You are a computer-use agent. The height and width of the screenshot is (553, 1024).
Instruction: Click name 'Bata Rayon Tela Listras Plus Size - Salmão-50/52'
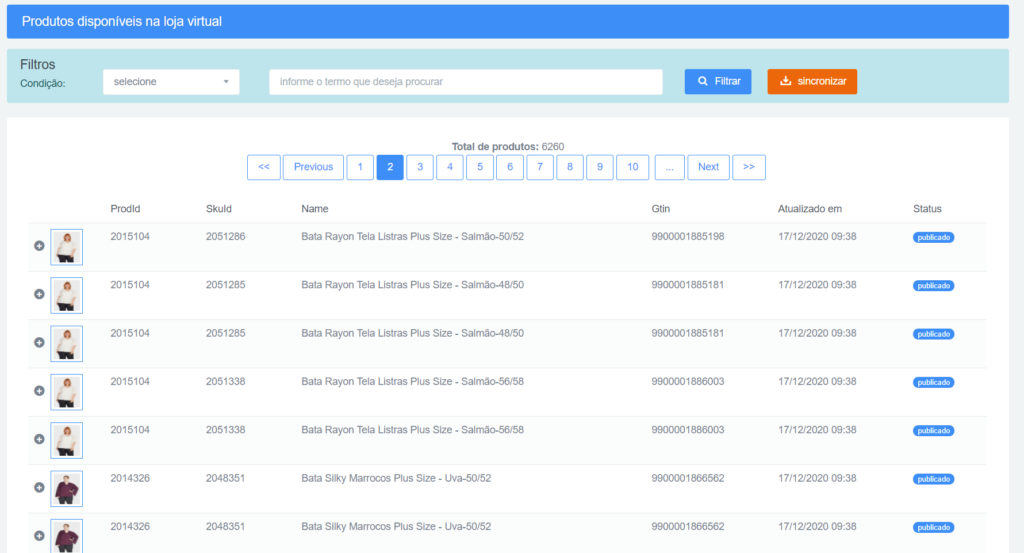pyautogui.click(x=412, y=236)
